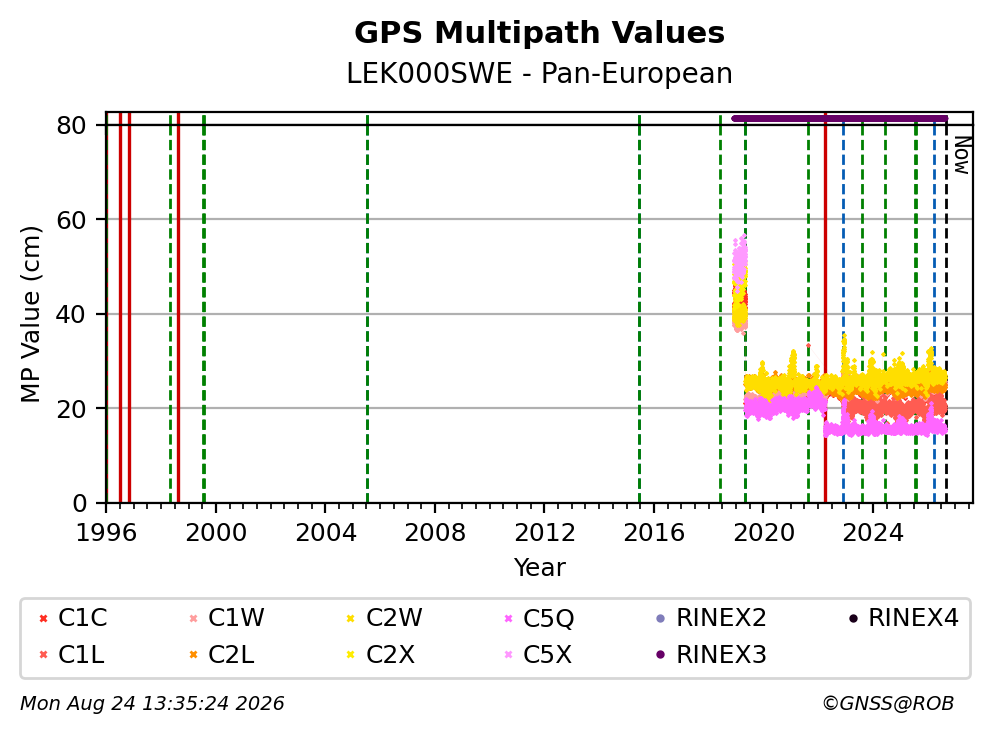This screenshot has height=734, width=992.
Task: Click the magenta C5Q legend marker
Action: click(x=509, y=618)
